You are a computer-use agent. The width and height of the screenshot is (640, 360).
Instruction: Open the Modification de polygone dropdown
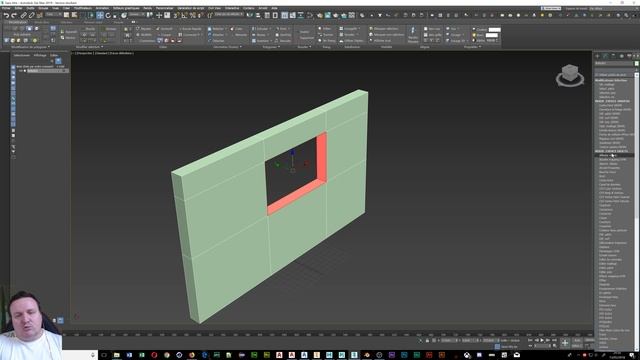pos(30,47)
